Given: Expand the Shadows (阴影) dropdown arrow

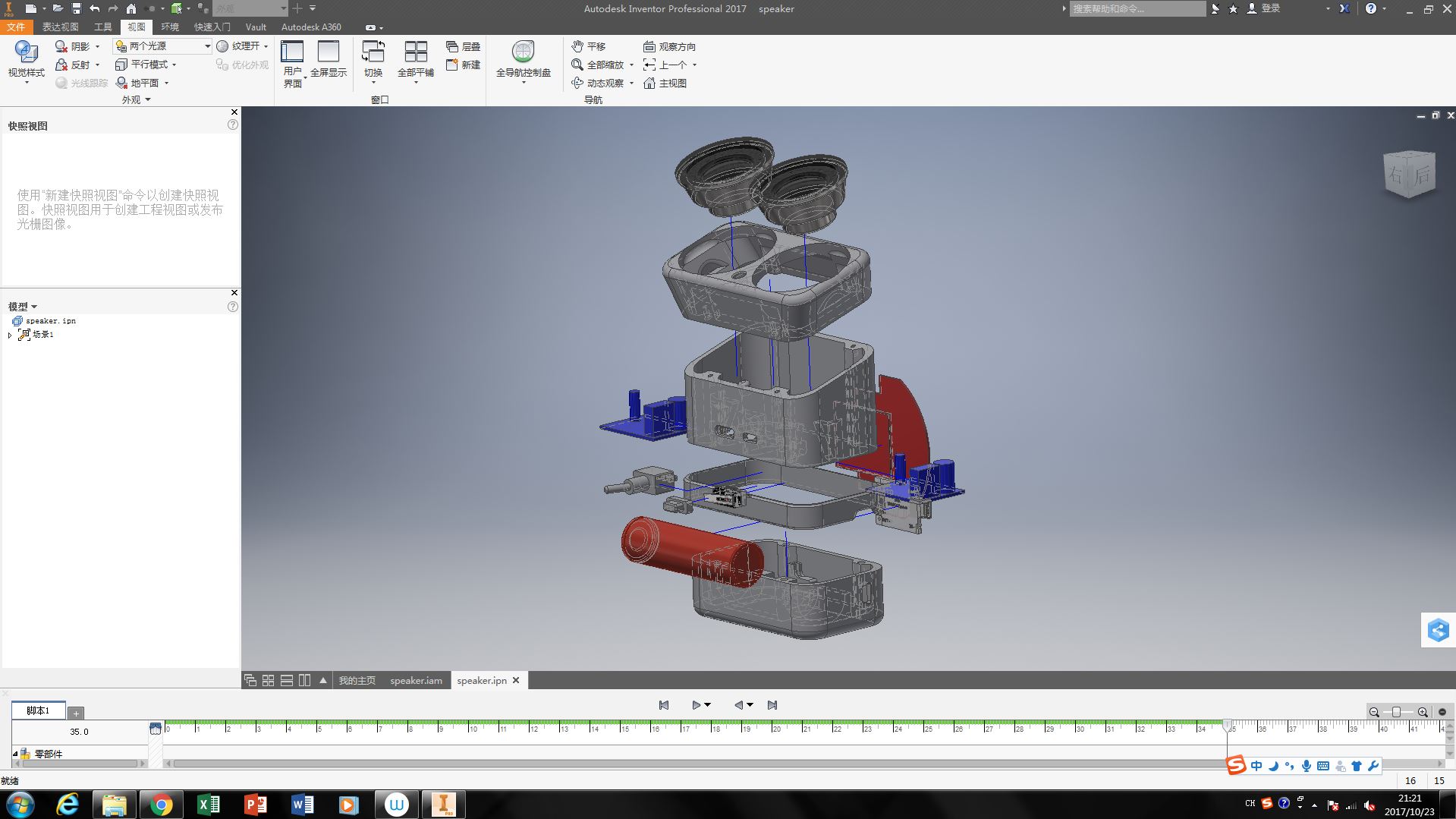Looking at the screenshot, I should point(98,46).
